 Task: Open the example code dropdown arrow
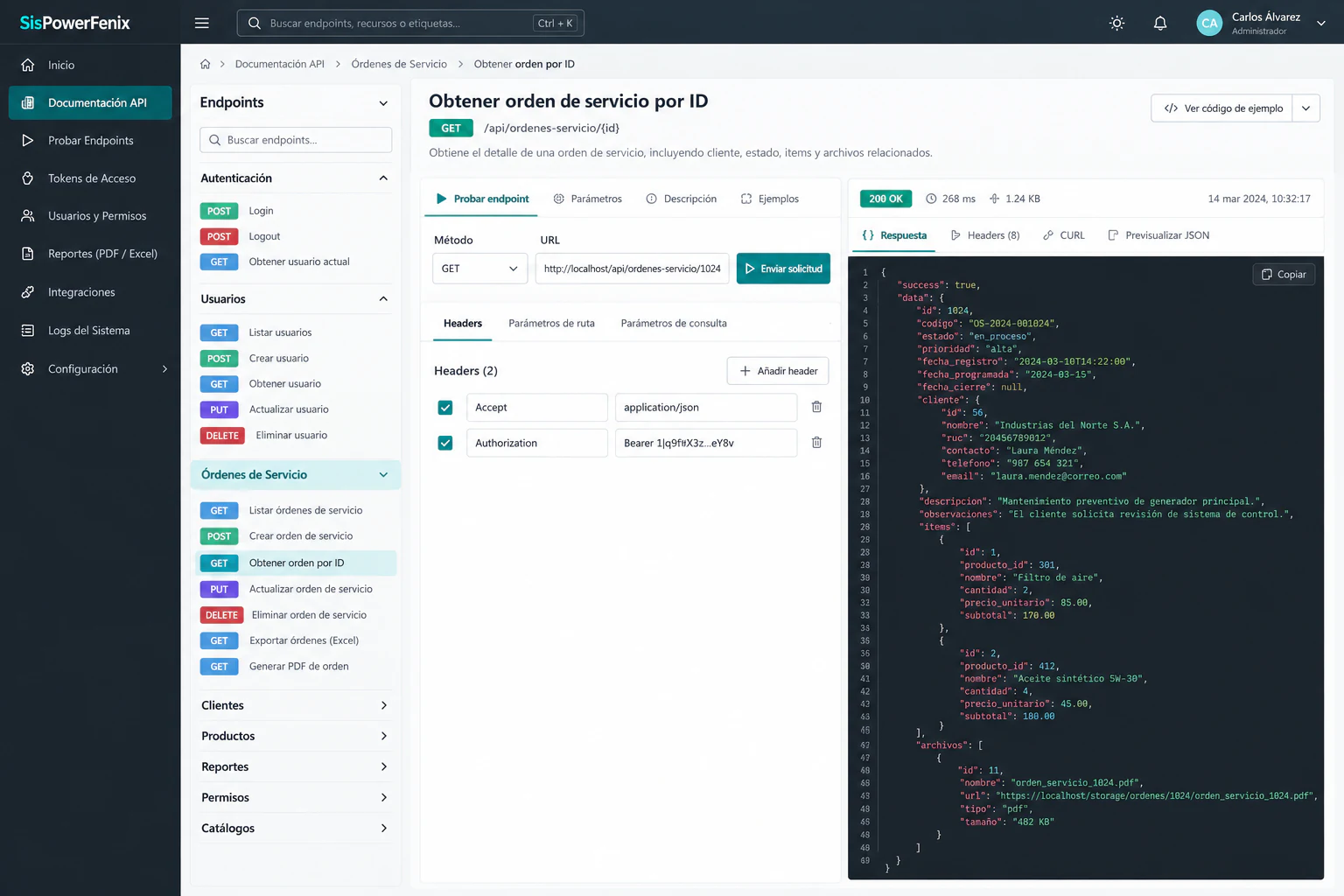[x=1306, y=108]
